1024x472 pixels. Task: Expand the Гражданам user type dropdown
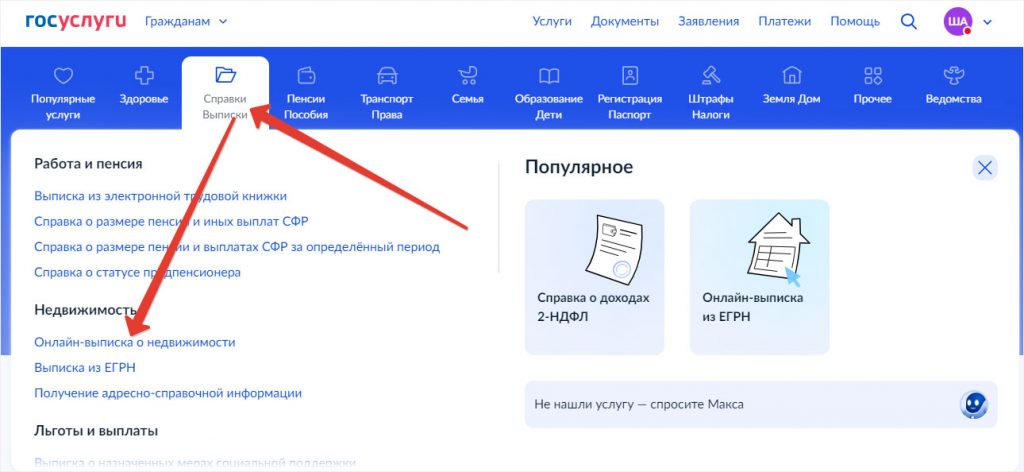point(186,21)
